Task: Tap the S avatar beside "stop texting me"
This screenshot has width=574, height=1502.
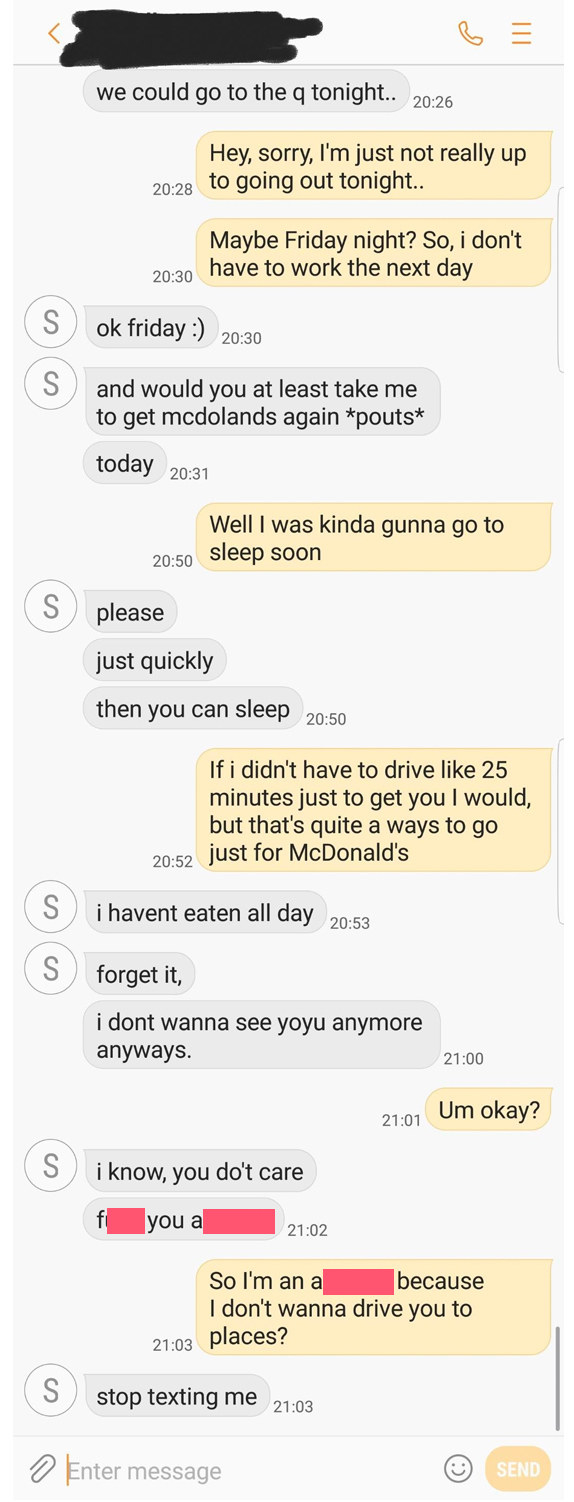Action: point(50,1392)
